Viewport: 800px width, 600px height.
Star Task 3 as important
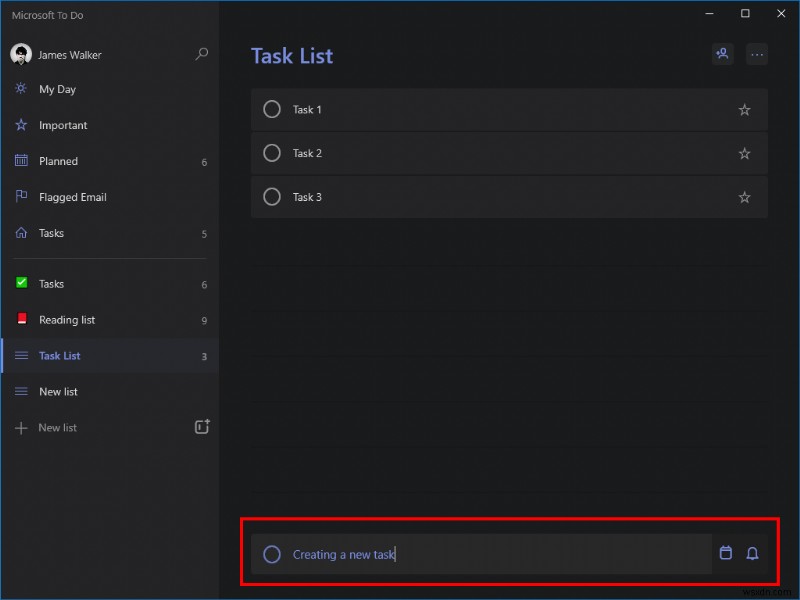click(x=744, y=197)
